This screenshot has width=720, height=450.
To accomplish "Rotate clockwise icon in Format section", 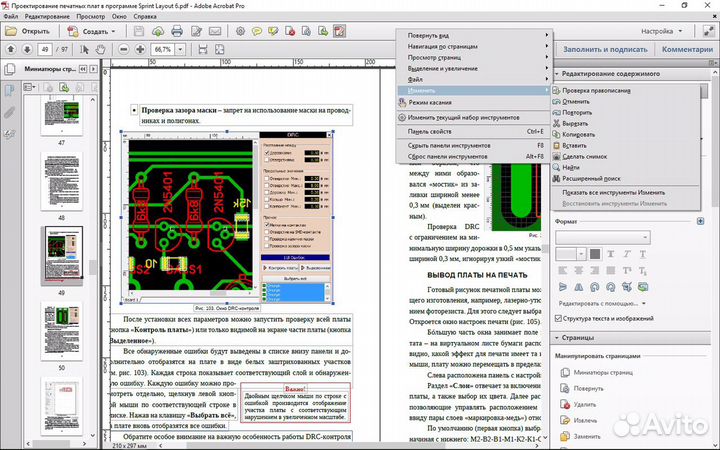I will coord(611,287).
